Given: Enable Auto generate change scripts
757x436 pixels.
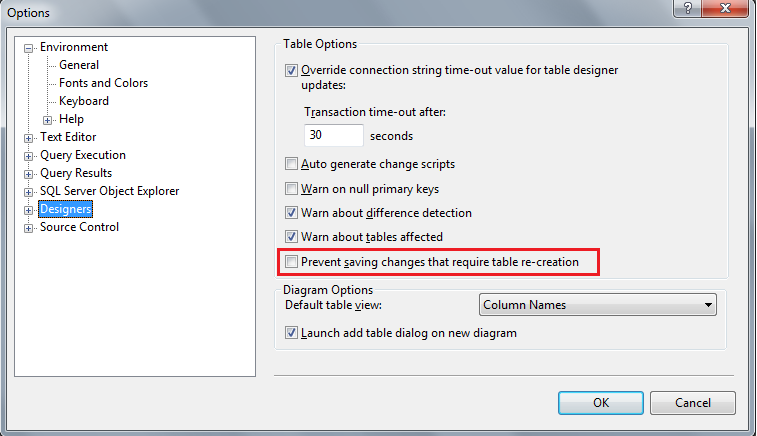Looking at the screenshot, I should [x=291, y=164].
